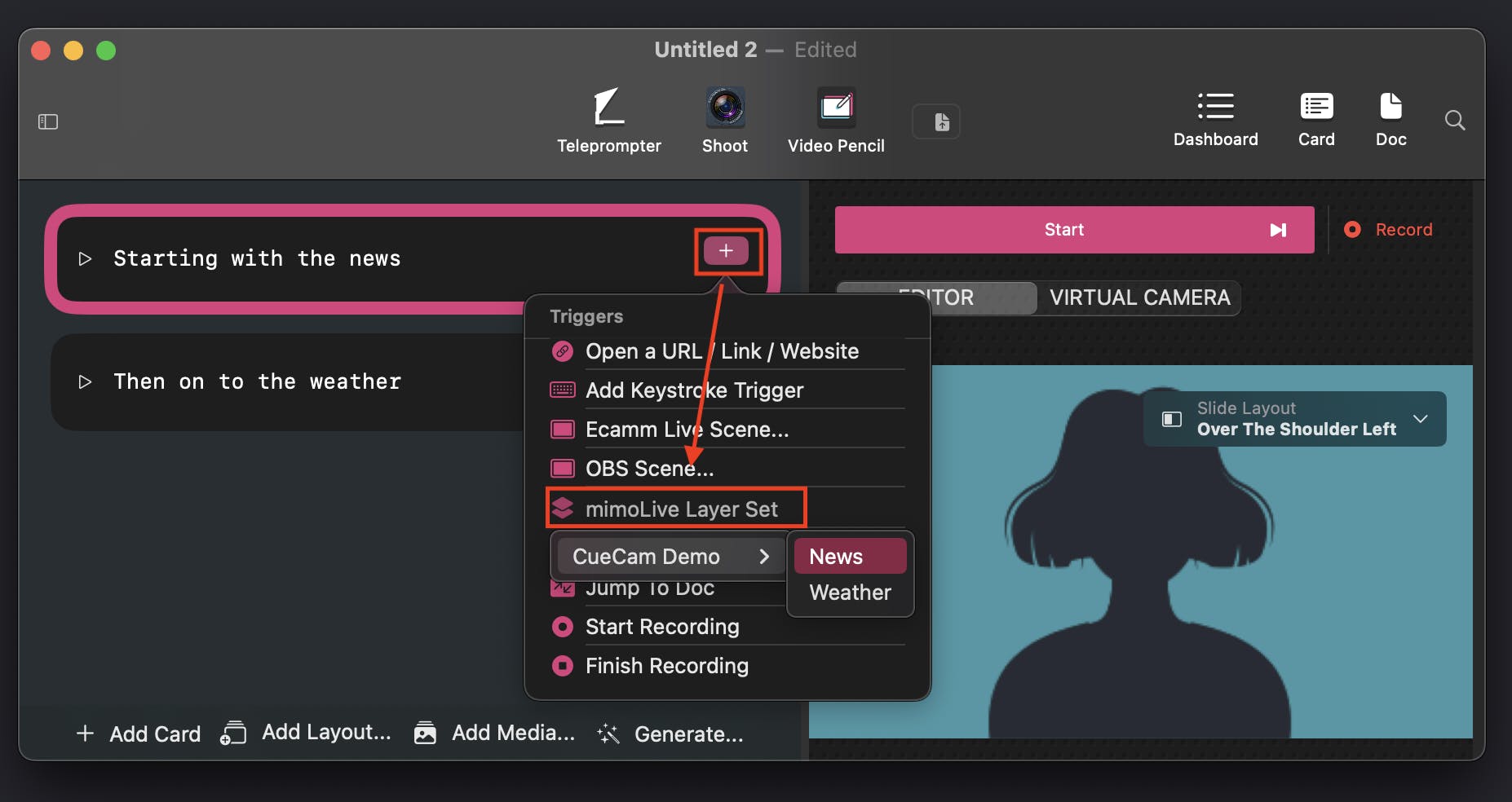Click the Shoot camera icon

click(x=724, y=120)
